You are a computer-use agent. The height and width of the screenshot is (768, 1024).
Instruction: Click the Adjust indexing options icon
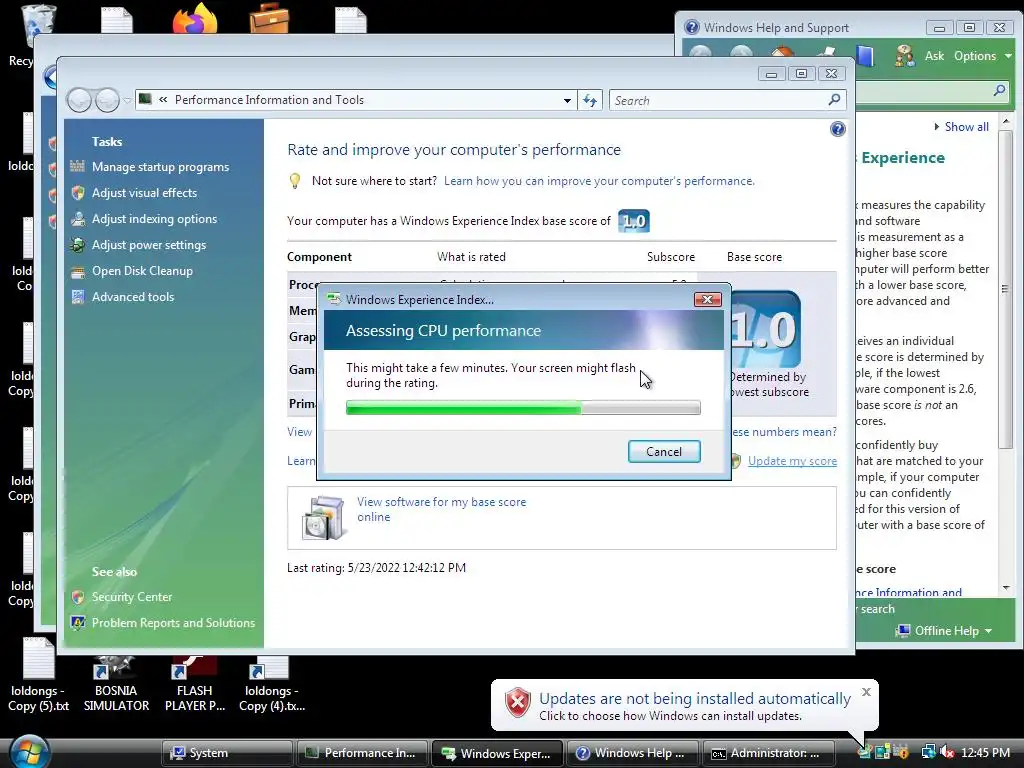point(78,219)
